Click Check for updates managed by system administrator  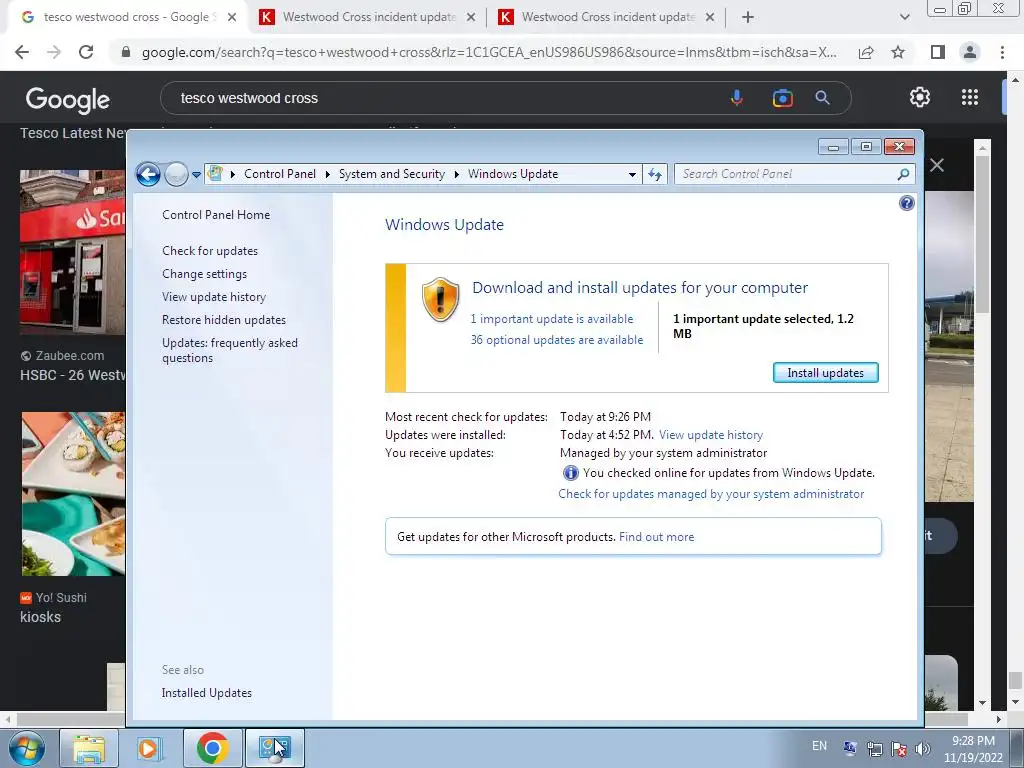pyautogui.click(x=711, y=494)
